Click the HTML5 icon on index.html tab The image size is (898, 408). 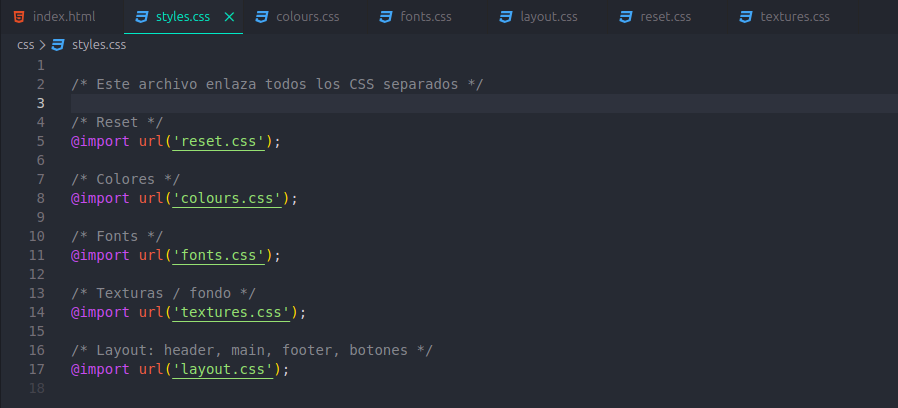pyautogui.click(x=20, y=17)
